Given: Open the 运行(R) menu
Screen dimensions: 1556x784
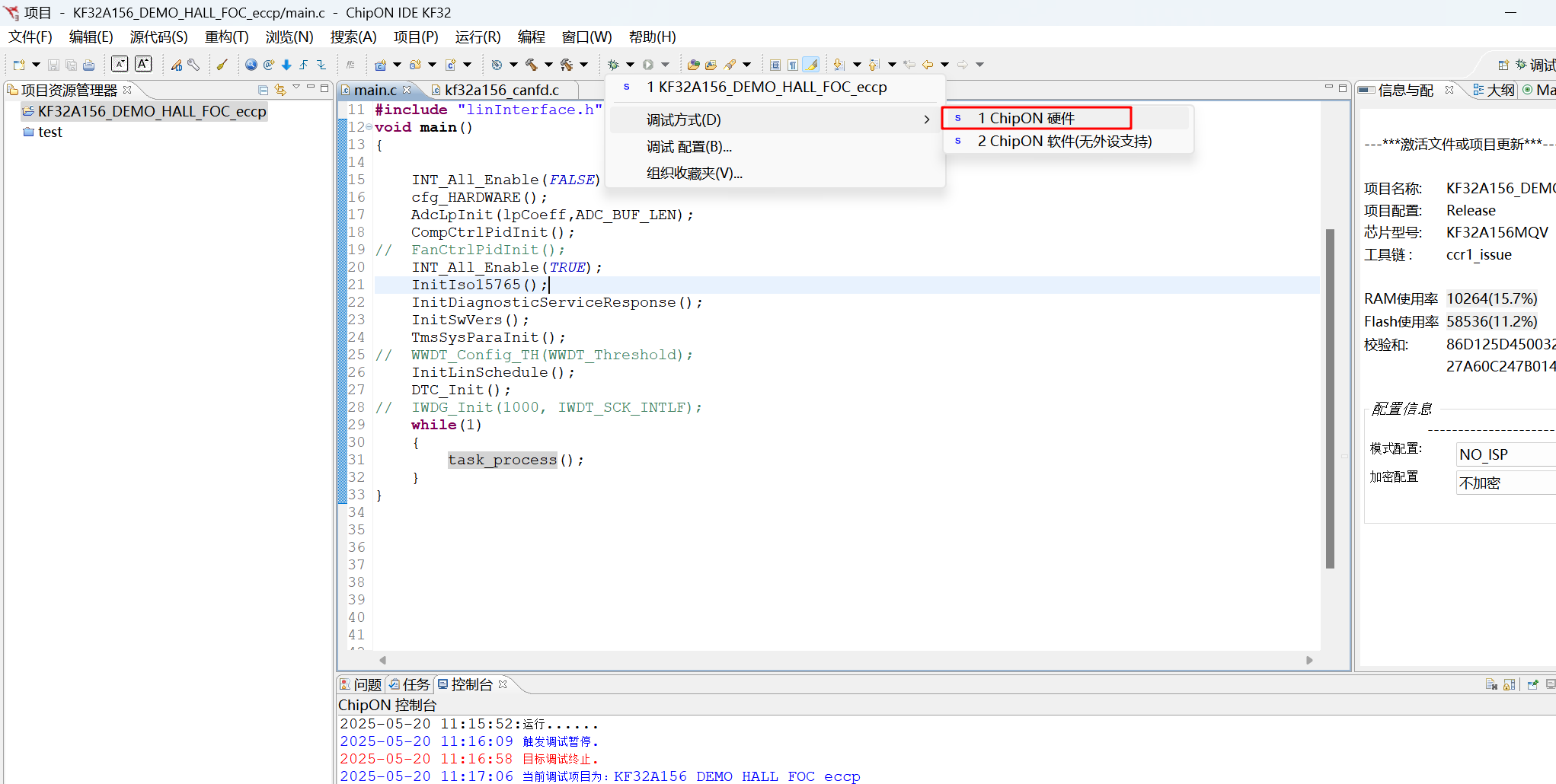Looking at the screenshot, I should (478, 37).
